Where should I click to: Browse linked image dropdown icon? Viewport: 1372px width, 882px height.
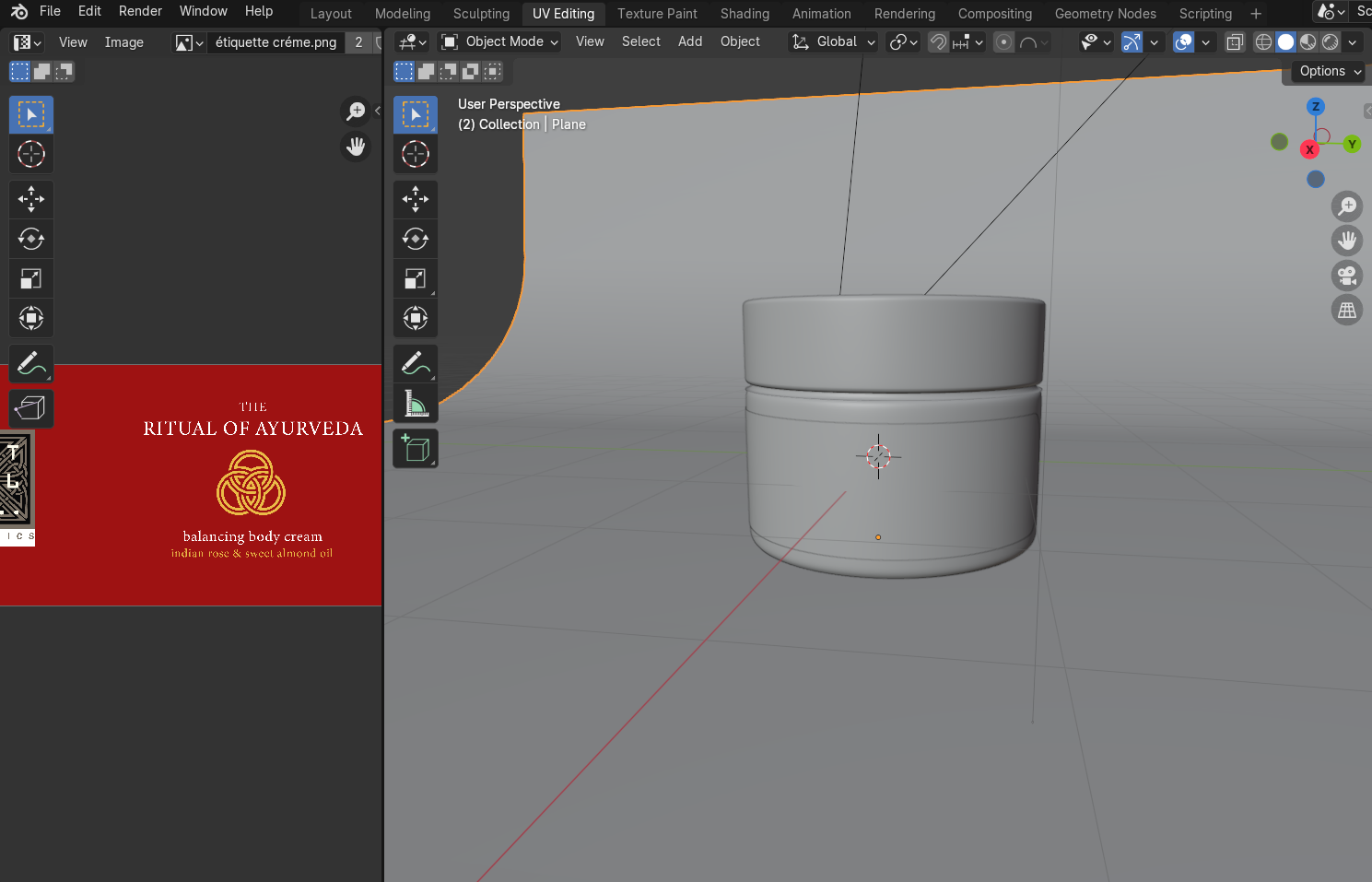189,42
